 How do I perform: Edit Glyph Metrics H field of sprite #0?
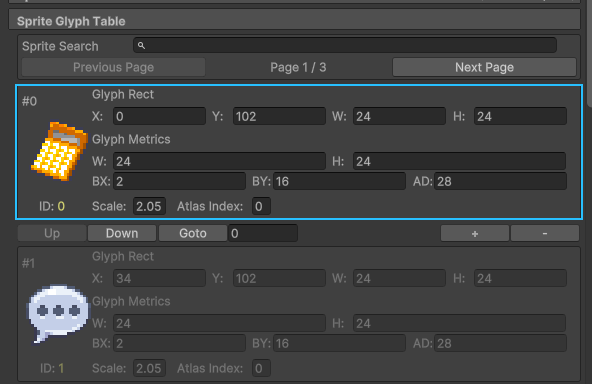pos(459,161)
